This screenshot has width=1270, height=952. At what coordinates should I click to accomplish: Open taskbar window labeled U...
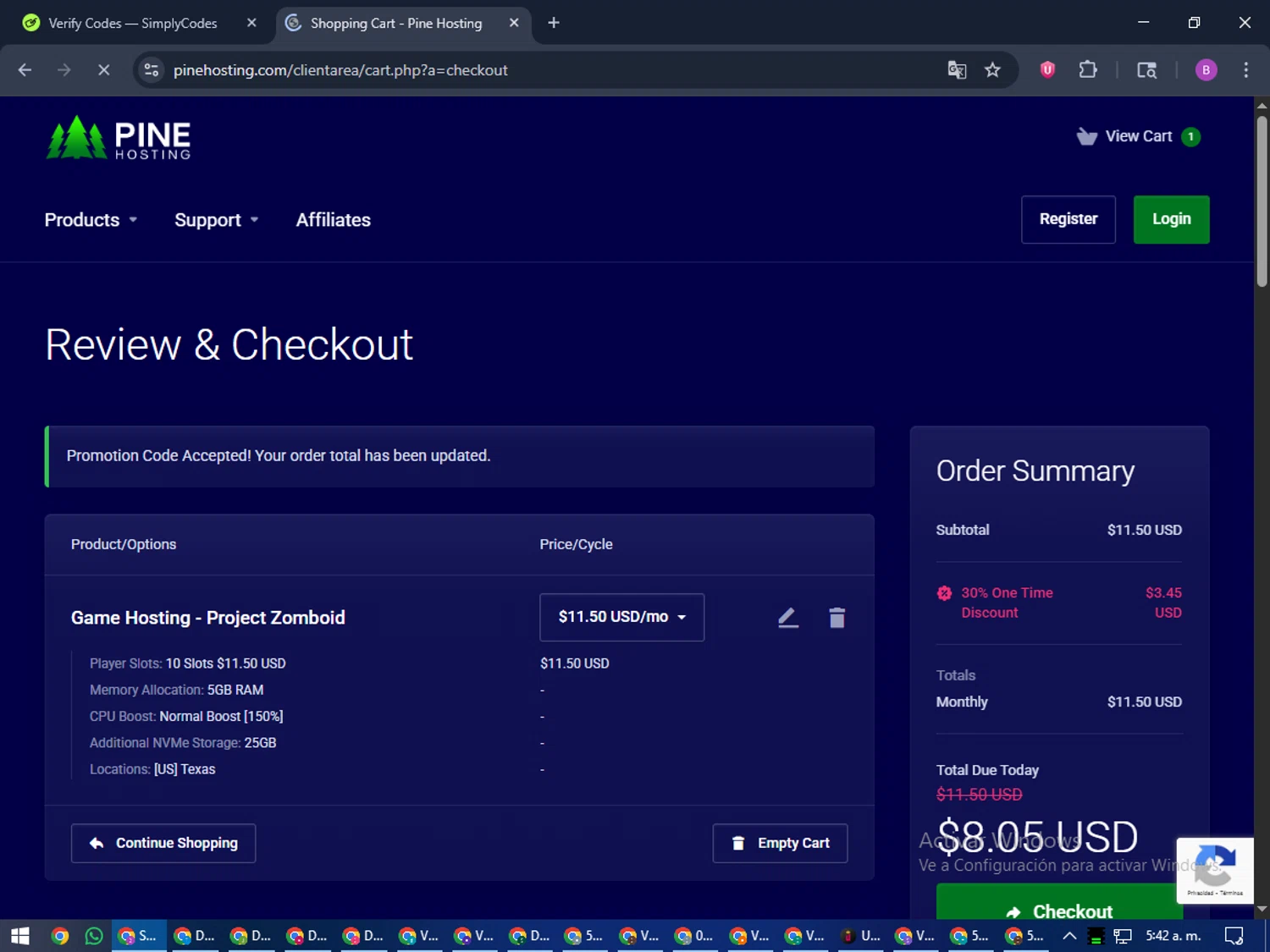click(859, 935)
